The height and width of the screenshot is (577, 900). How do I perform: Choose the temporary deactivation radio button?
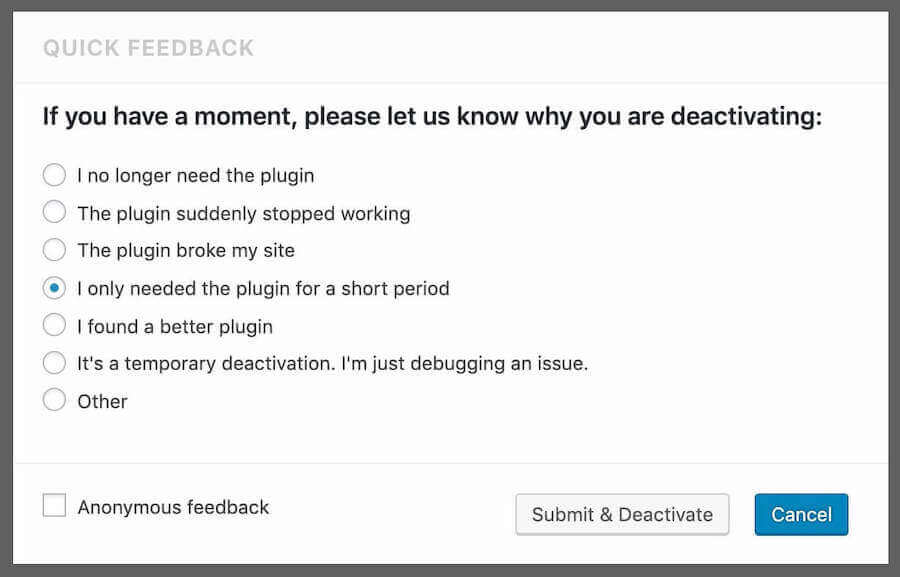(x=54, y=363)
